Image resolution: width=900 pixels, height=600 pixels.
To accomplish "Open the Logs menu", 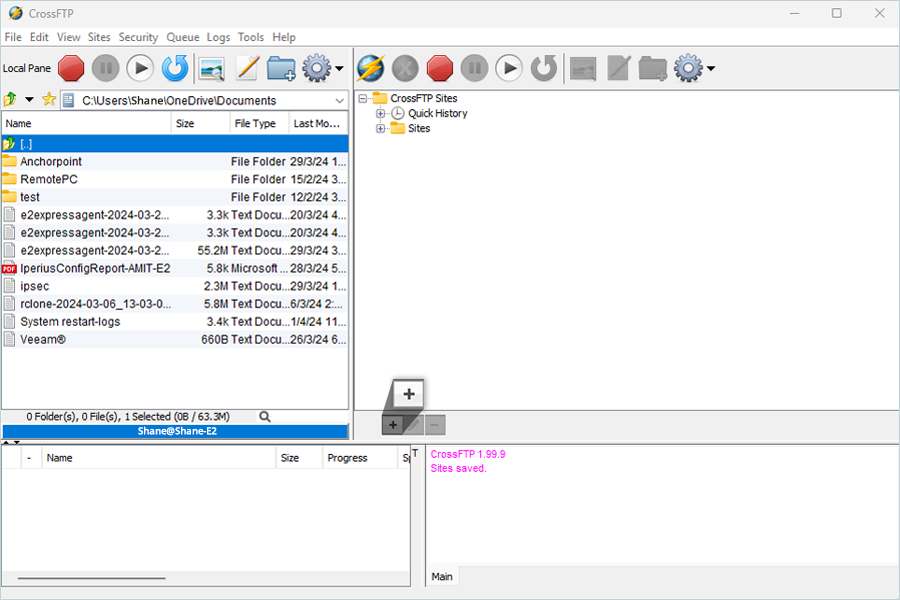I will click(218, 37).
